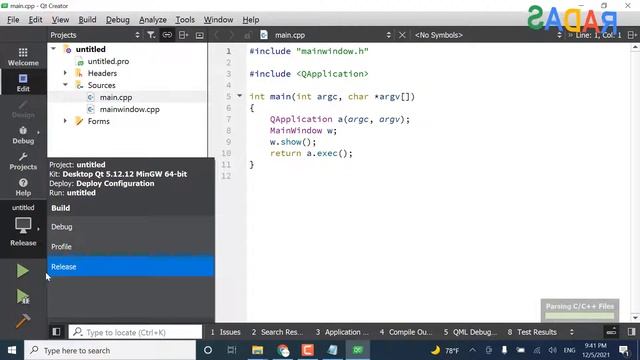Click the filter tree icon in Projects pane
Image resolution: width=640 pixels, height=360 pixels.
(x=151, y=35)
